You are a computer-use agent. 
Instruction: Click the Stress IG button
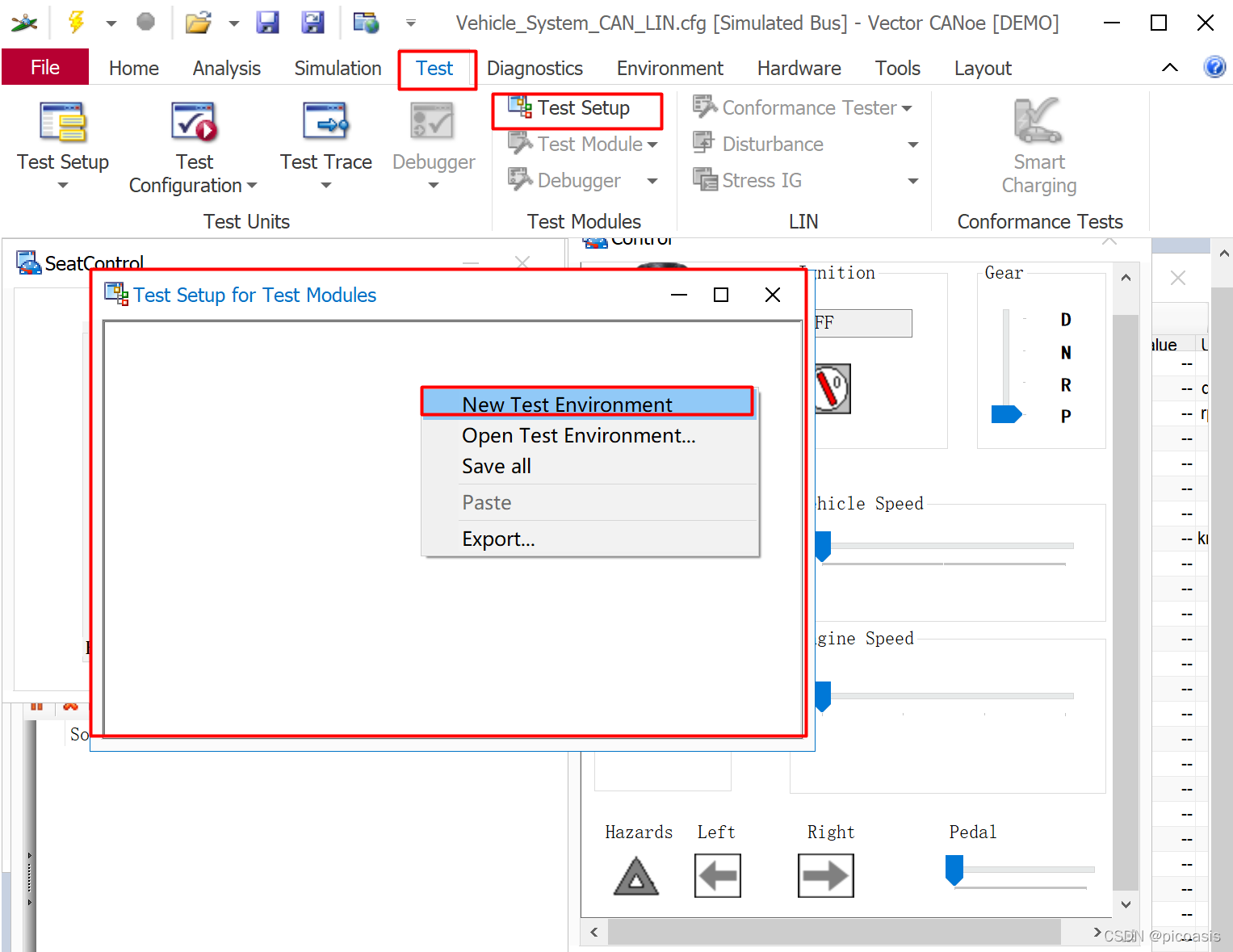point(748,180)
